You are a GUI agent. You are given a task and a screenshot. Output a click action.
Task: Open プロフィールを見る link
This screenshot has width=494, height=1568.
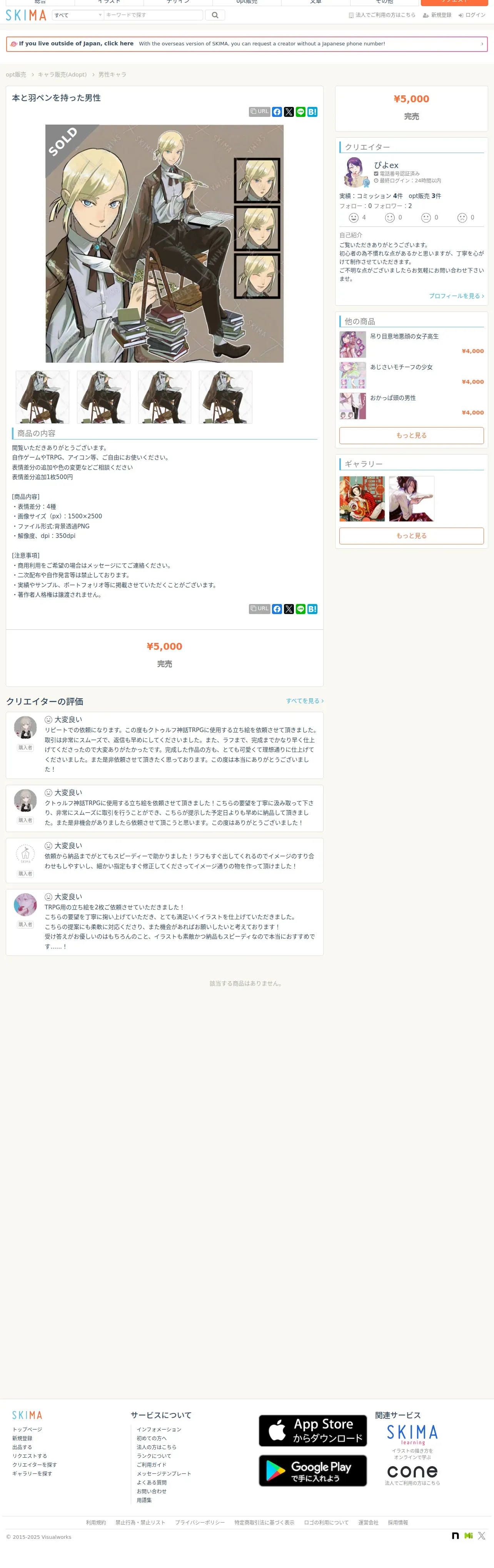point(456,296)
